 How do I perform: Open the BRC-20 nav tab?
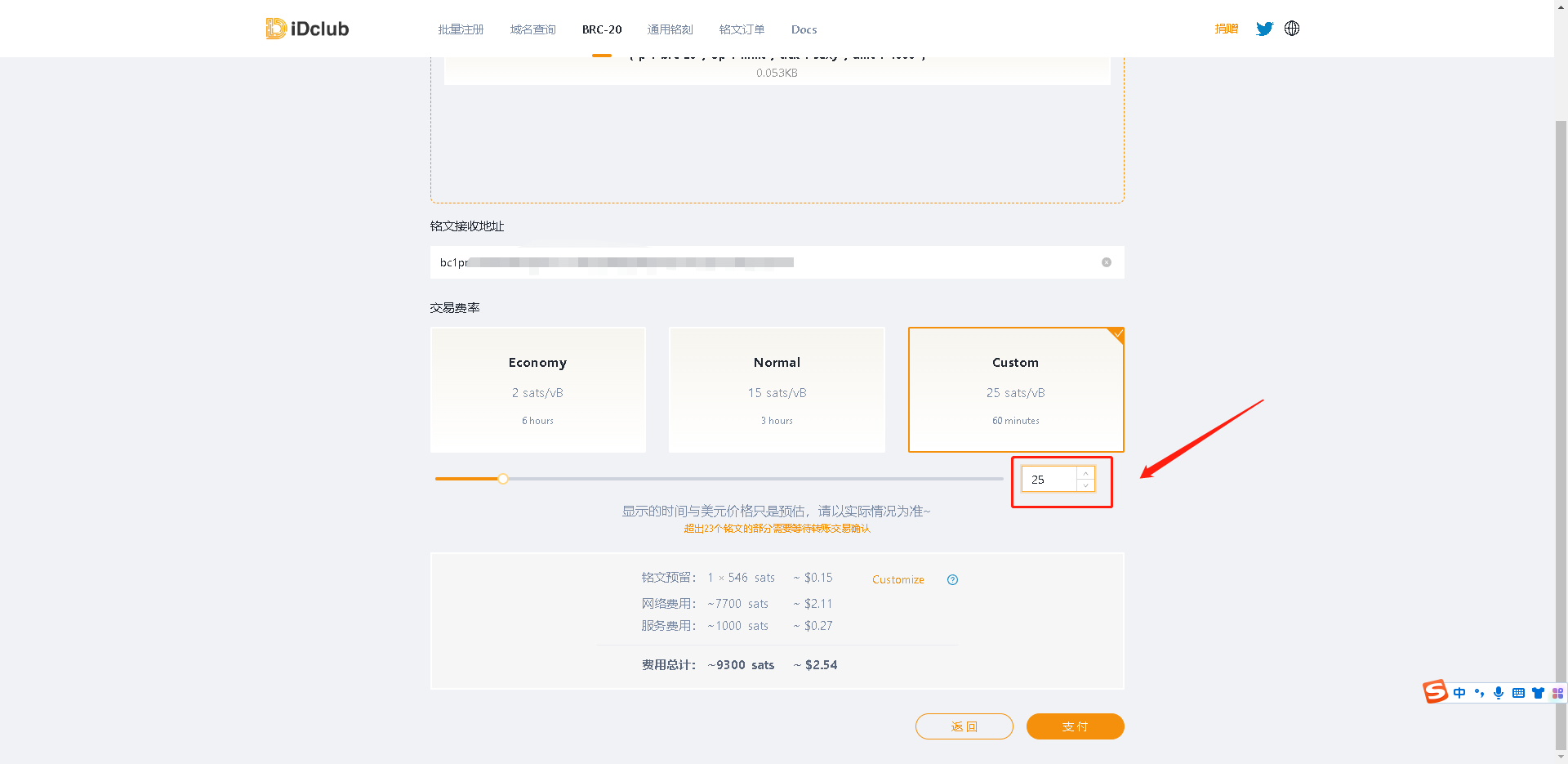pos(602,29)
